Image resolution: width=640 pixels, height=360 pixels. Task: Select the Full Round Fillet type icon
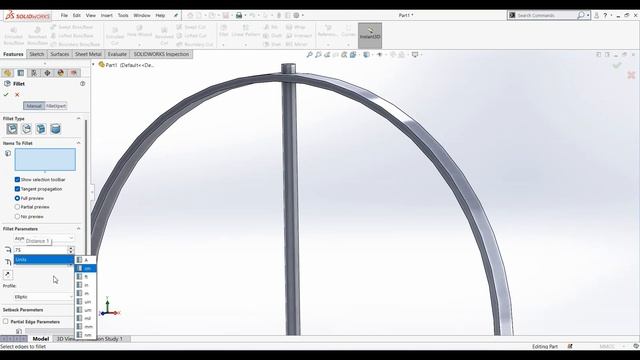[55, 129]
